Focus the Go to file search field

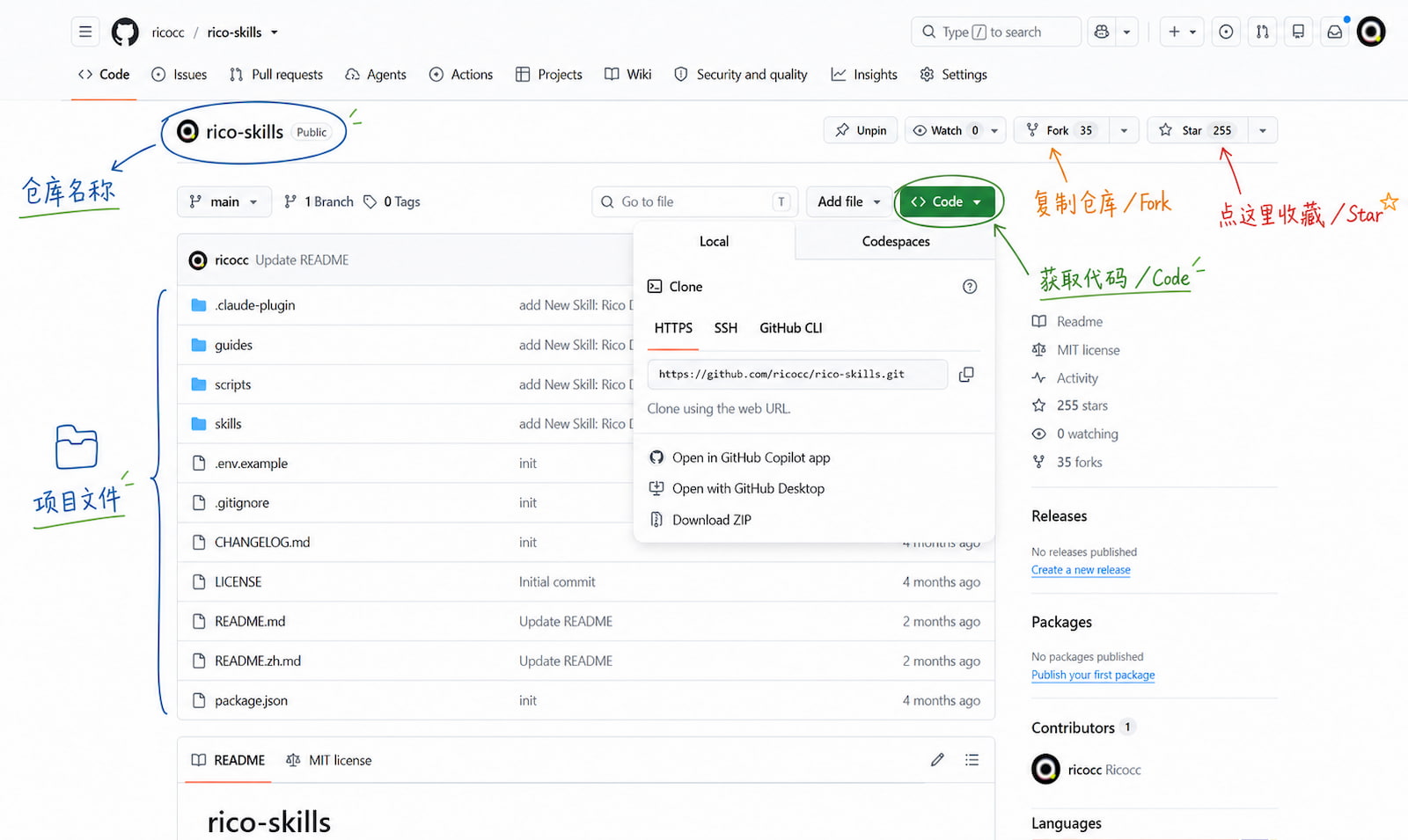coord(695,201)
